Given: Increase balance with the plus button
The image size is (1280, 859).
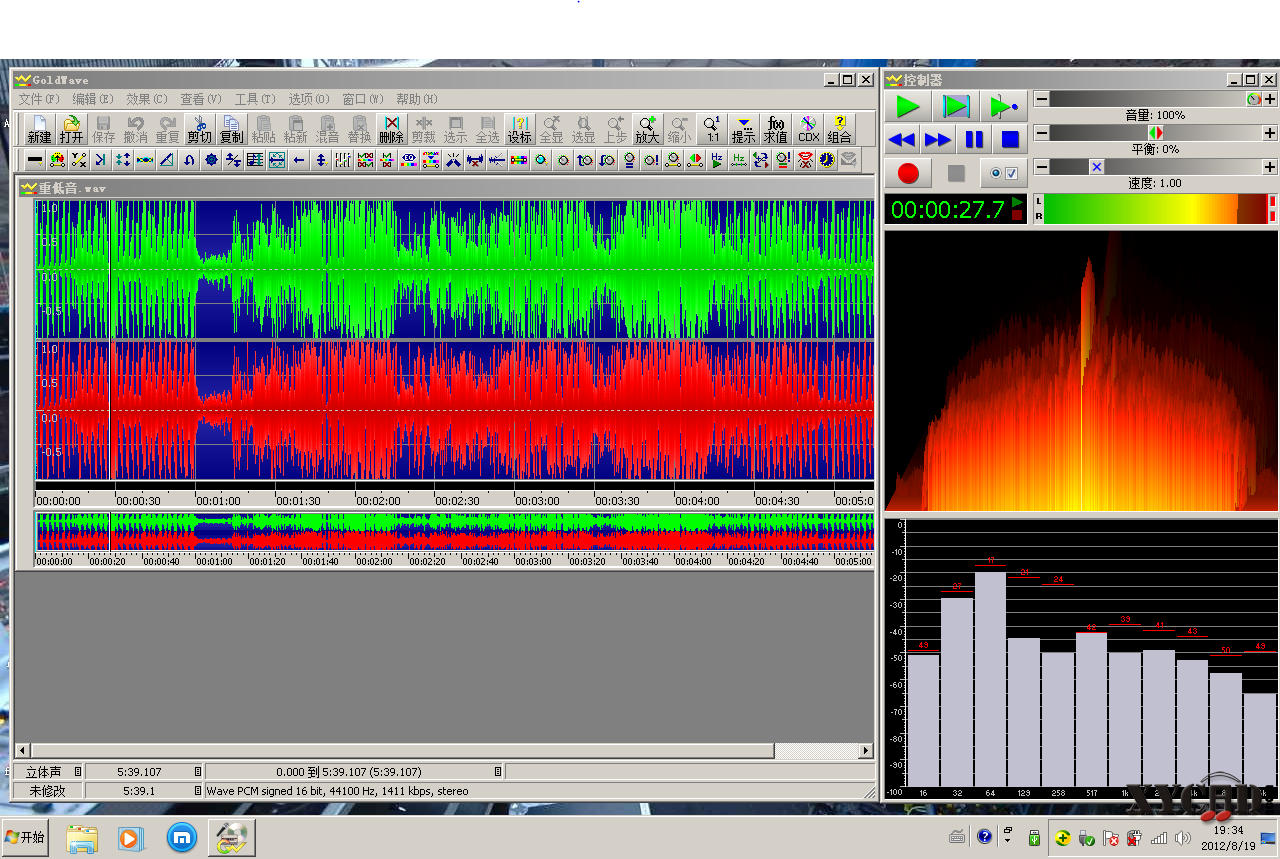Looking at the screenshot, I should [x=1270, y=133].
